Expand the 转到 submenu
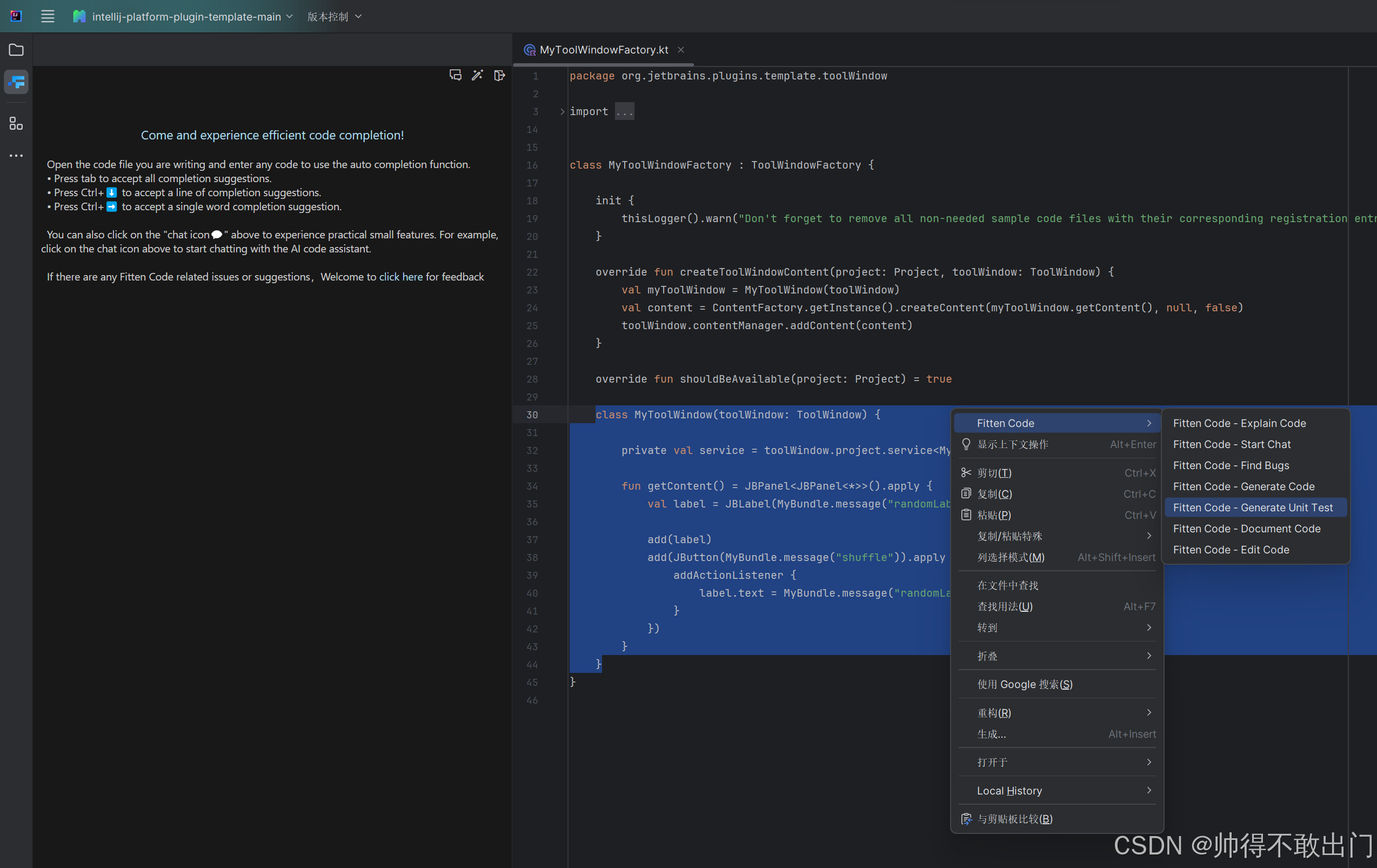 (x=1149, y=627)
